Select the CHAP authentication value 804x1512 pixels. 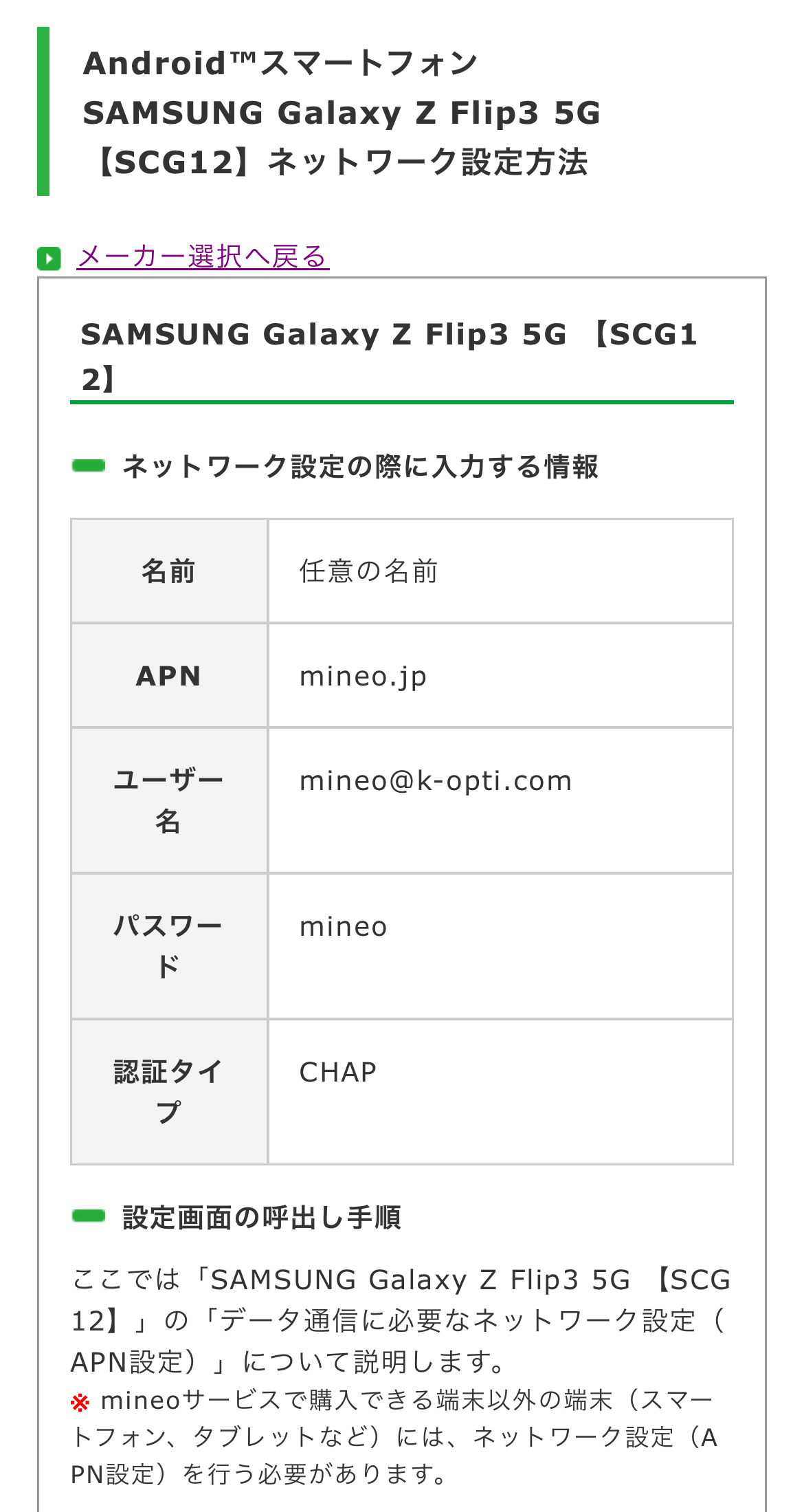(x=338, y=1073)
